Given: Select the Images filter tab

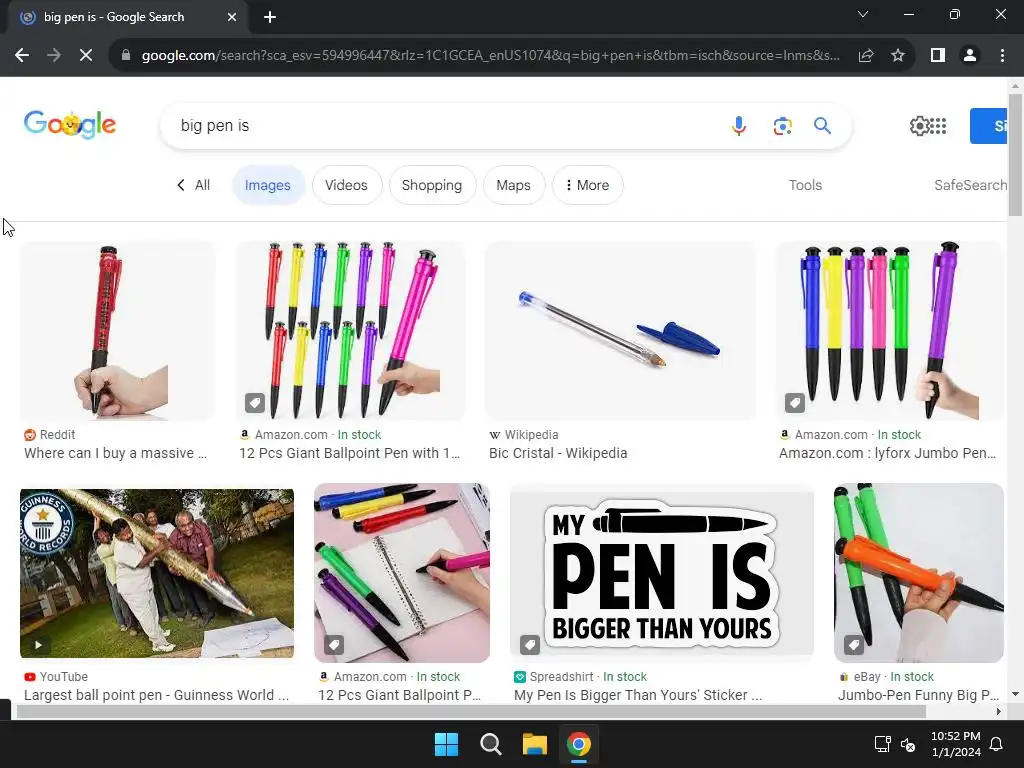Looking at the screenshot, I should coord(268,185).
